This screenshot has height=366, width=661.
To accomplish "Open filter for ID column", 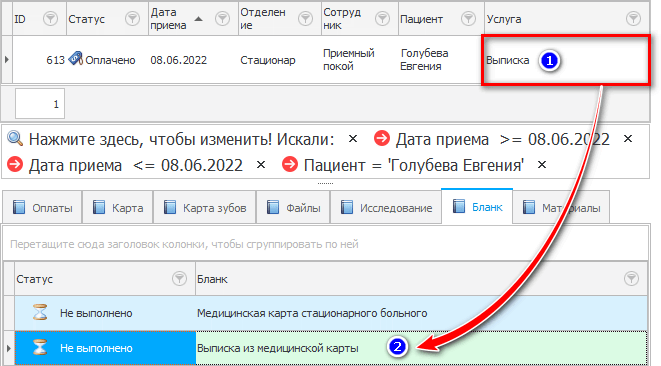I will tap(50, 19).
